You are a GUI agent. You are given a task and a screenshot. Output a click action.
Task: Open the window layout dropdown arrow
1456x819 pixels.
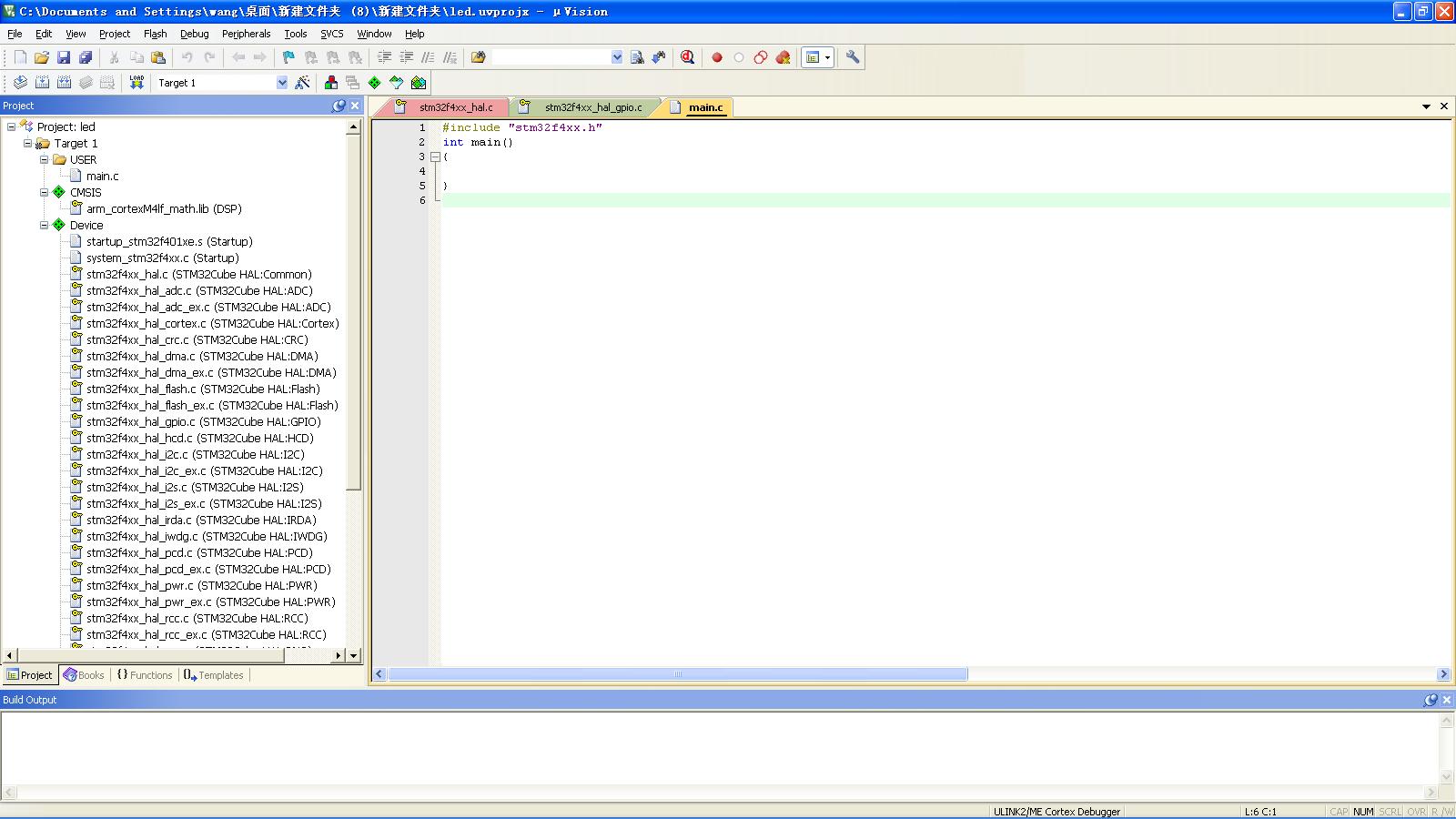(x=827, y=57)
